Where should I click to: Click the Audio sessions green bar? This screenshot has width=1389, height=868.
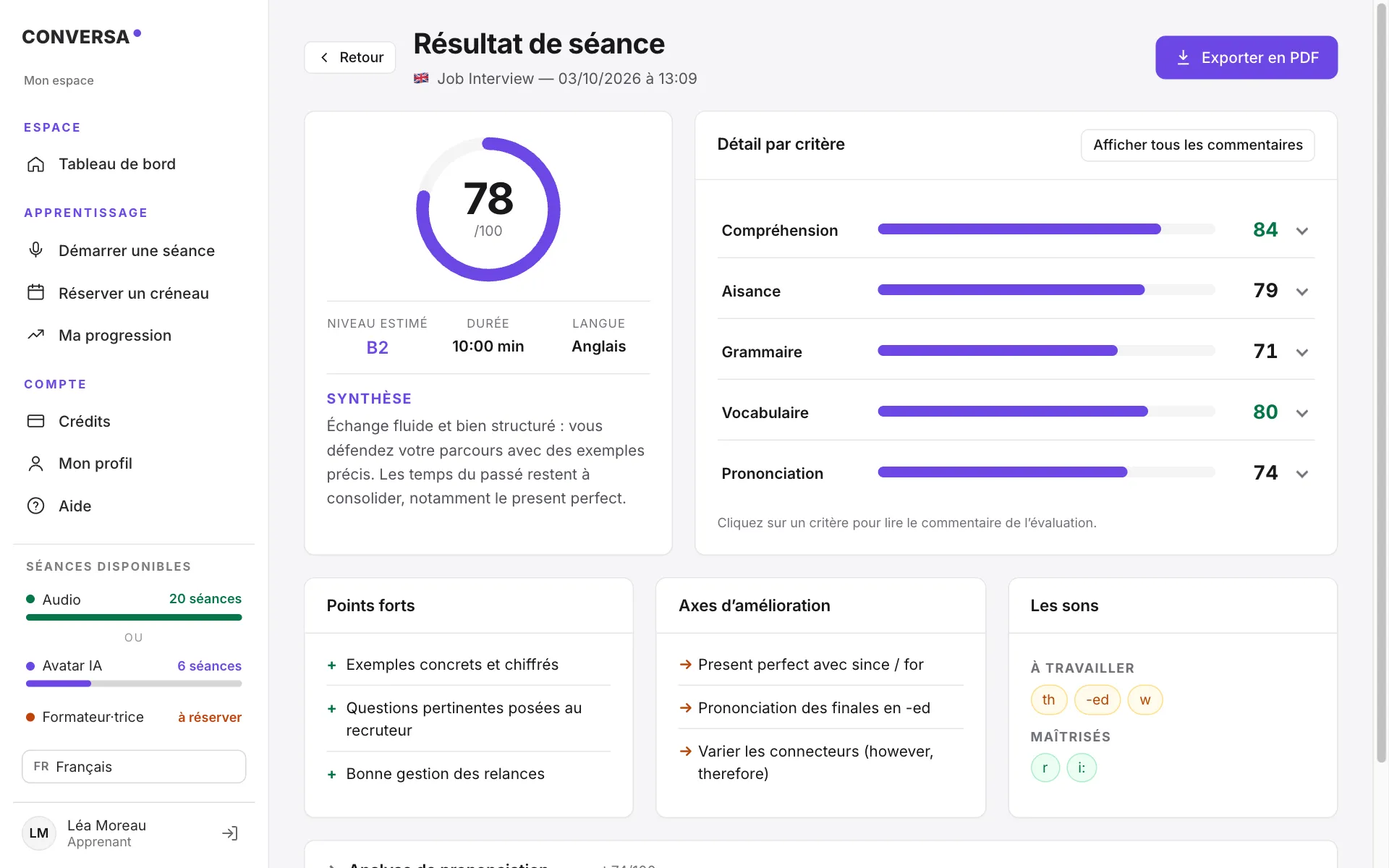[134, 618]
